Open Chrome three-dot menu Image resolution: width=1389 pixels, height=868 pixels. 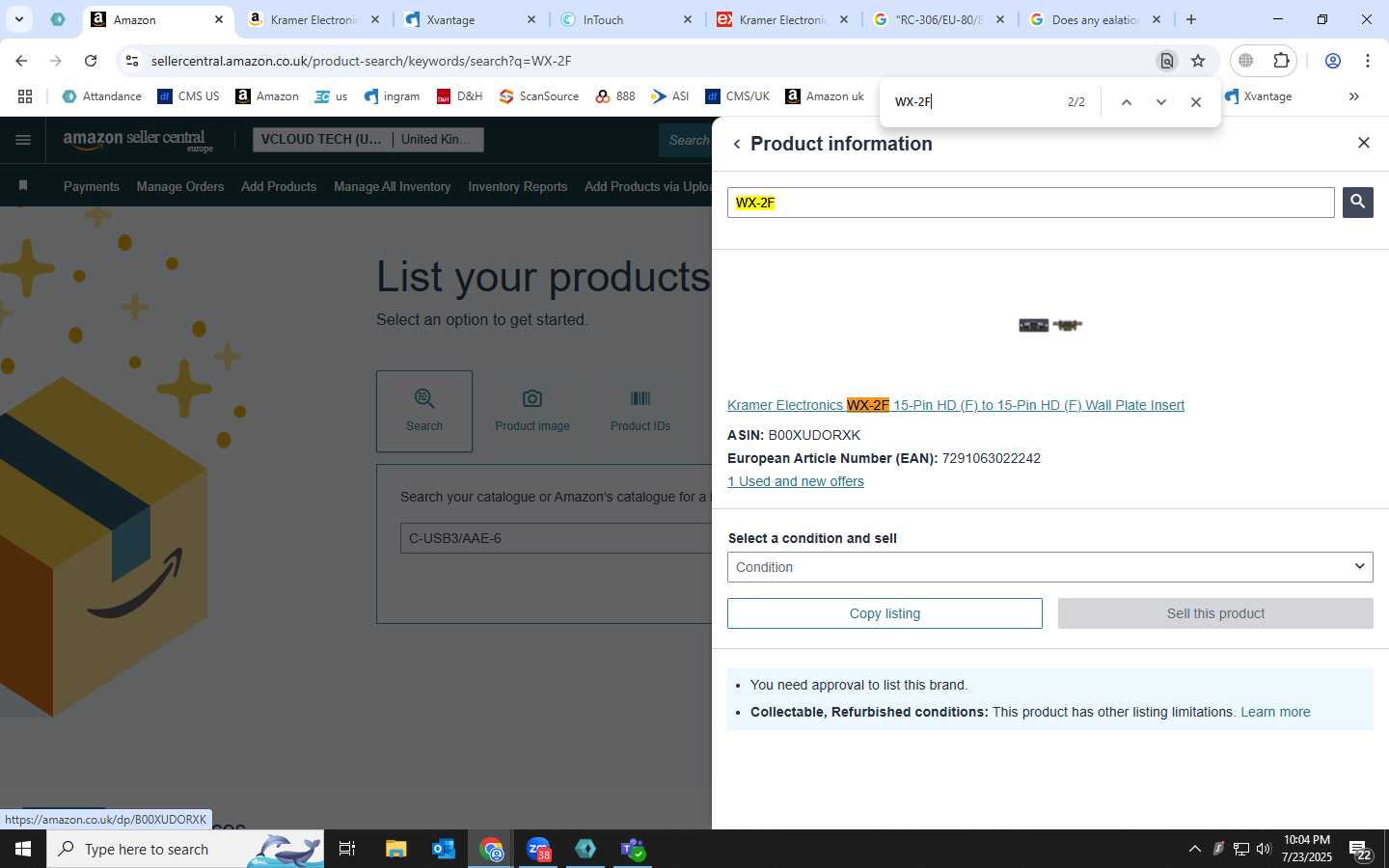coord(1368,61)
